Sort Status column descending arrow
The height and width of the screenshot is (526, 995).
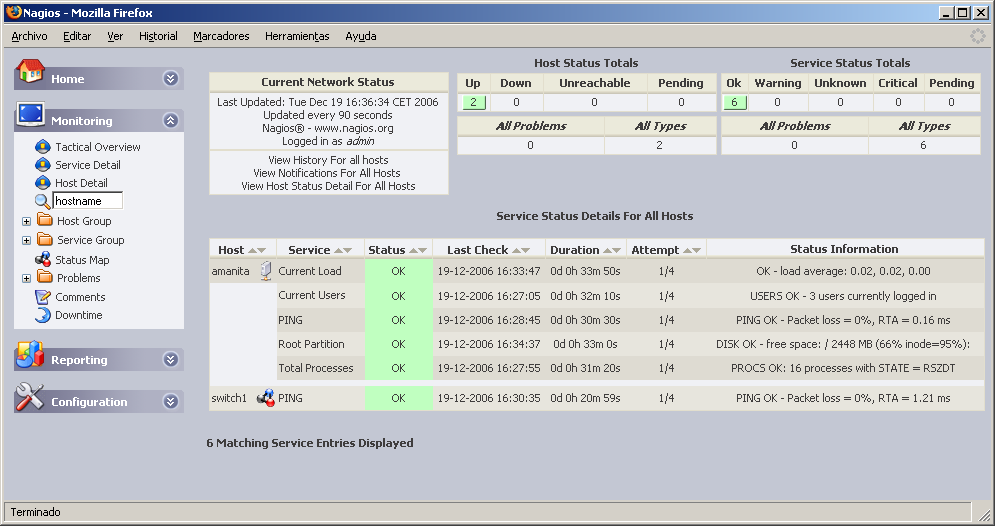[x=422, y=251]
